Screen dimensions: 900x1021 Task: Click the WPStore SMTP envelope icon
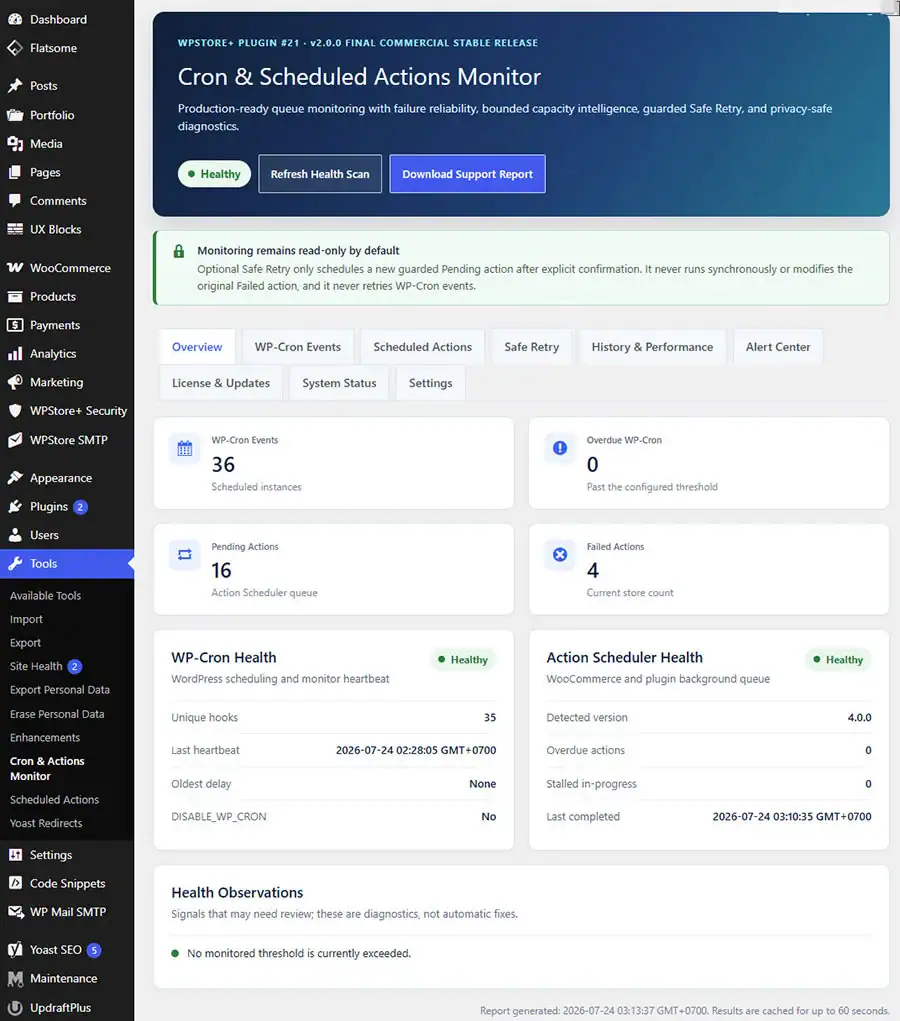pos(15,440)
